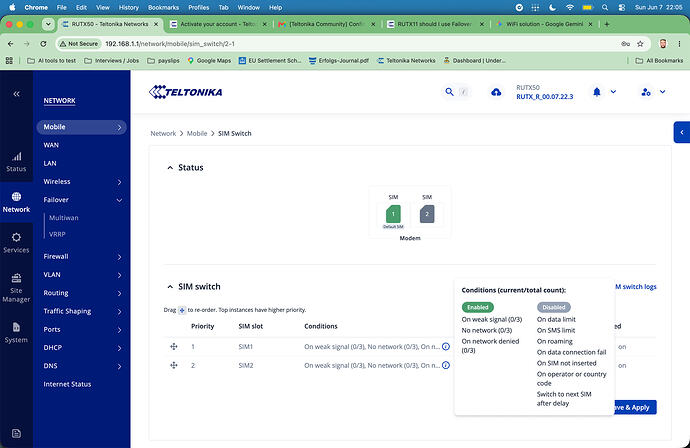Click info icon in SIM1 conditions
690x448 pixels.
[446, 347]
